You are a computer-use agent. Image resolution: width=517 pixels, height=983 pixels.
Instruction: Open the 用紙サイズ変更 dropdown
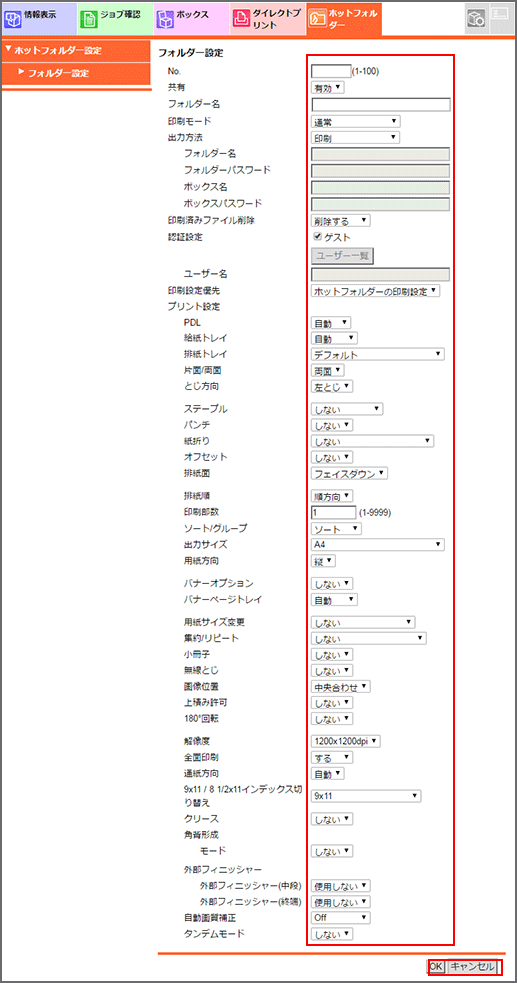pyautogui.click(x=363, y=623)
